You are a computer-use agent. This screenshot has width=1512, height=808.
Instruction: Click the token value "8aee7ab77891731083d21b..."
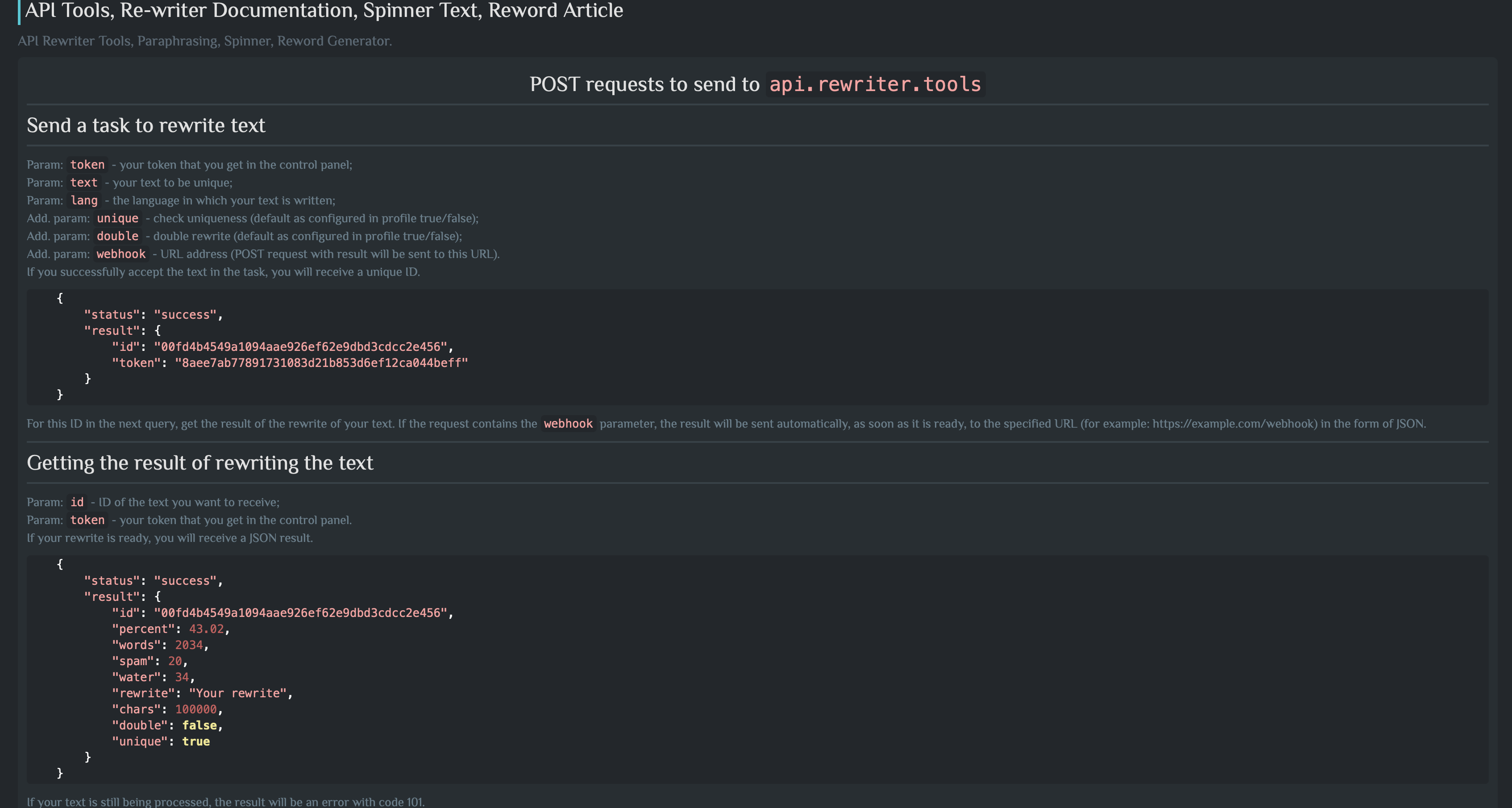[322, 363]
